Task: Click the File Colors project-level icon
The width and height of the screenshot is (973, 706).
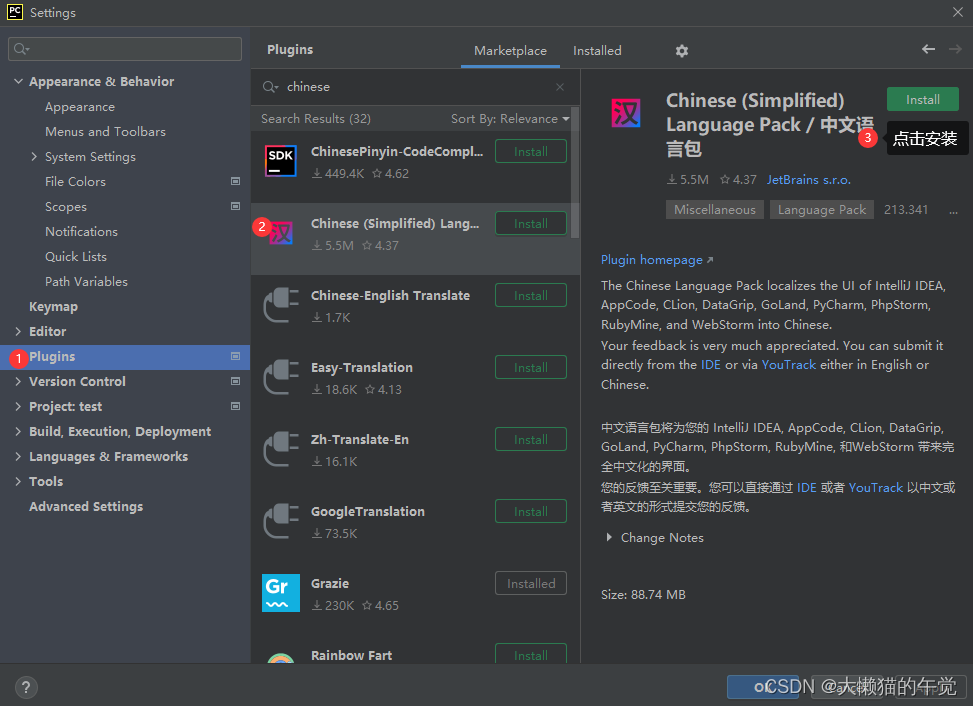Action: coord(235,181)
